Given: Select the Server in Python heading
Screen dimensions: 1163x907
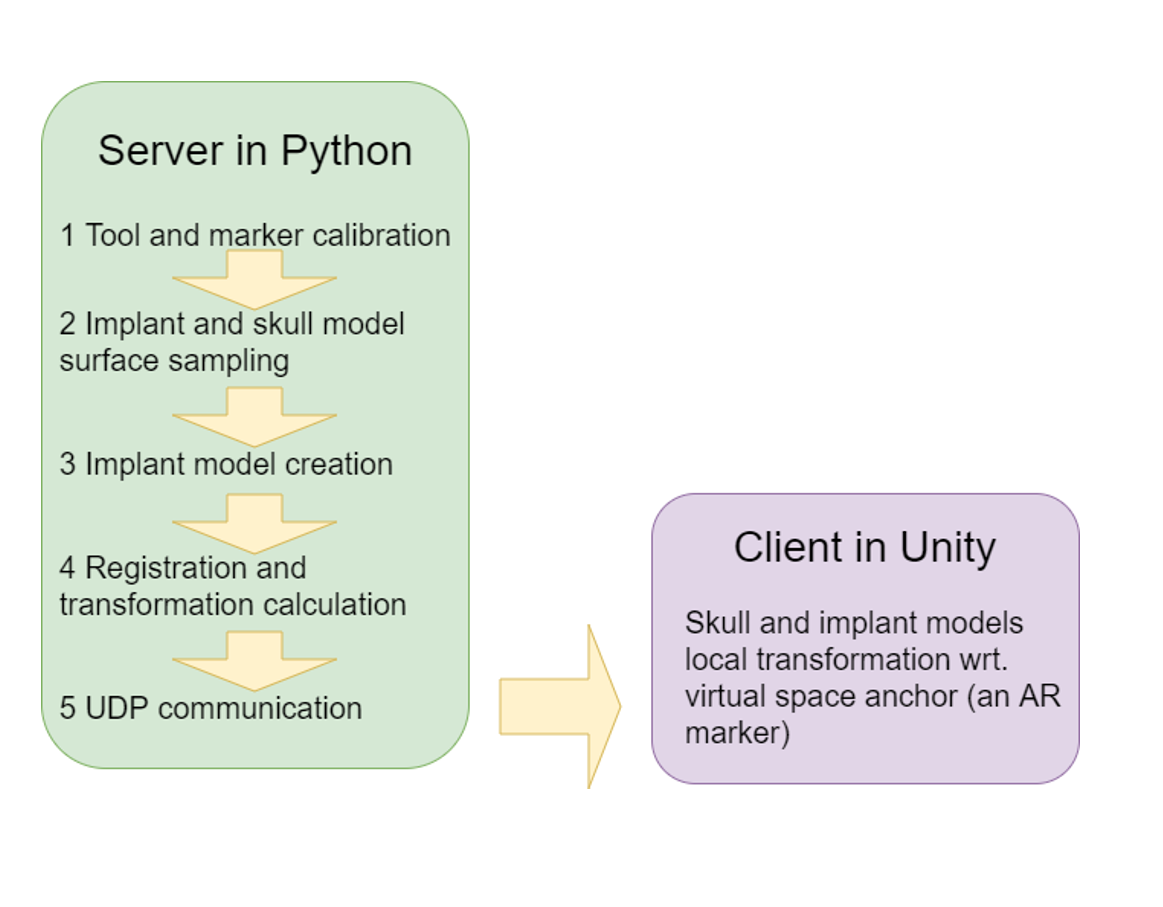Looking at the screenshot, I should (255, 151).
